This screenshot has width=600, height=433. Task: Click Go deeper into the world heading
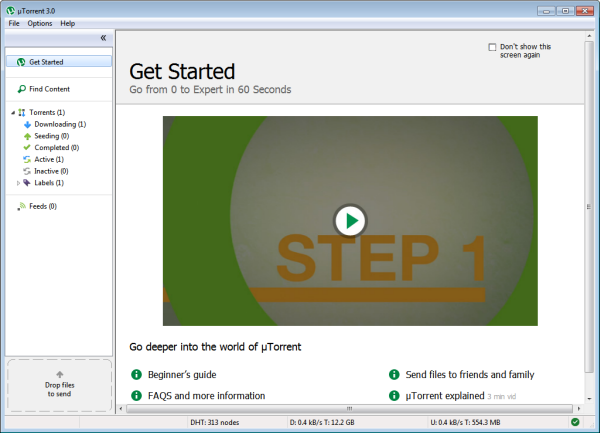pos(215,347)
